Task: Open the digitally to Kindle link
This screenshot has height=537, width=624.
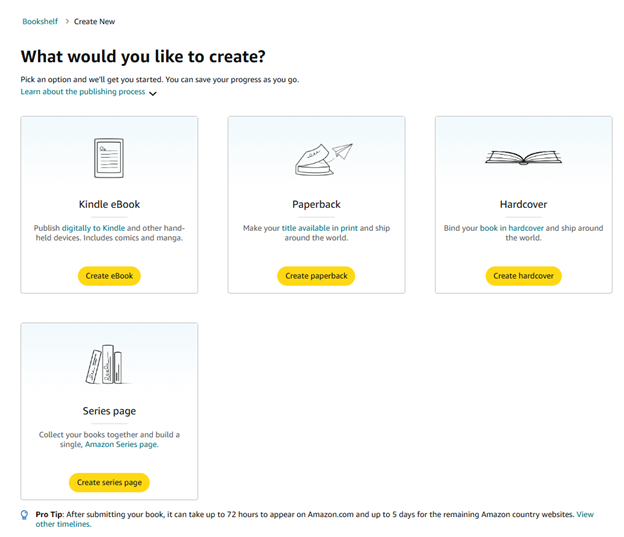Action: [x=94, y=228]
